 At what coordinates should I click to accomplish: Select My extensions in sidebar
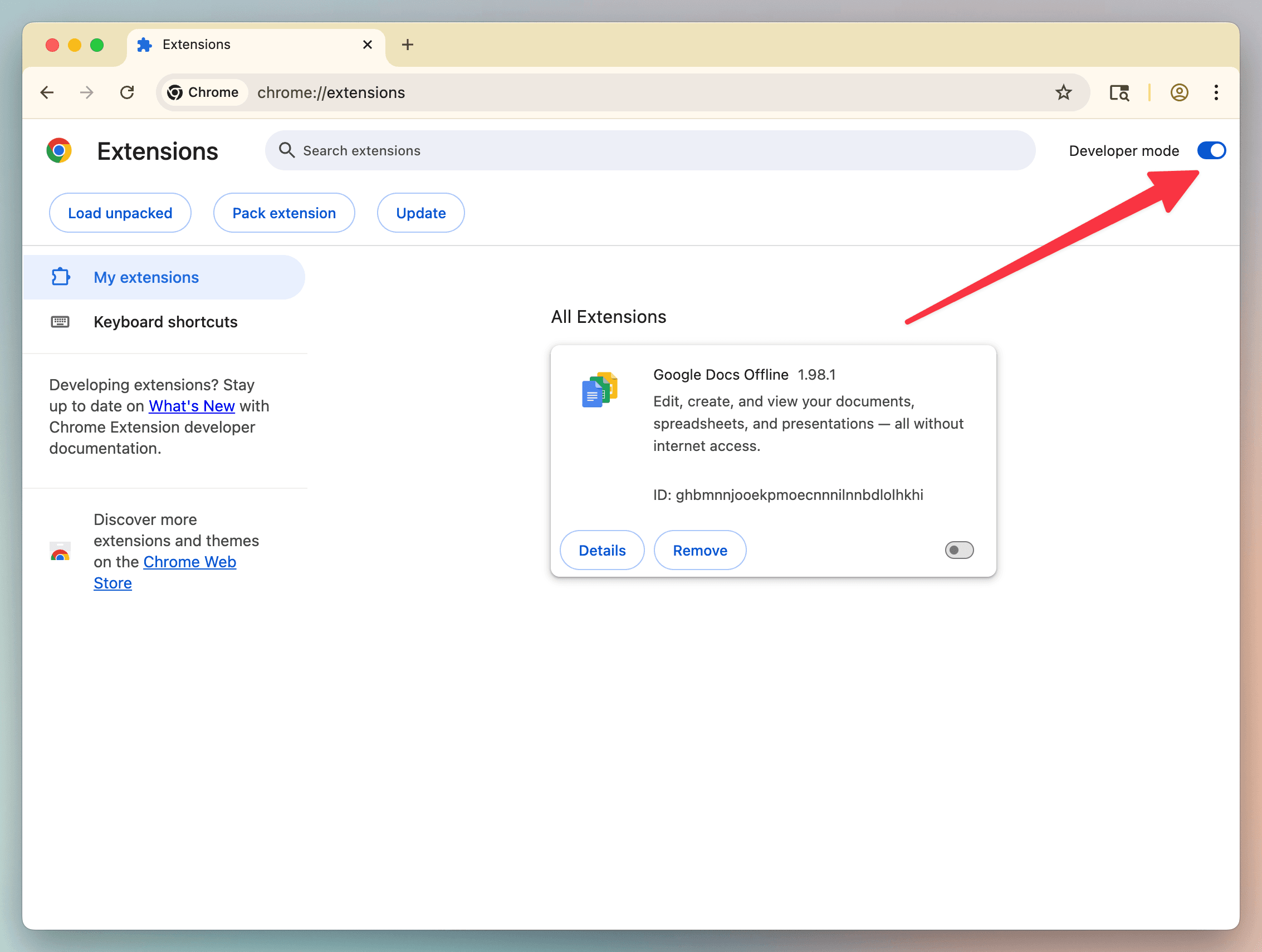(146, 277)
